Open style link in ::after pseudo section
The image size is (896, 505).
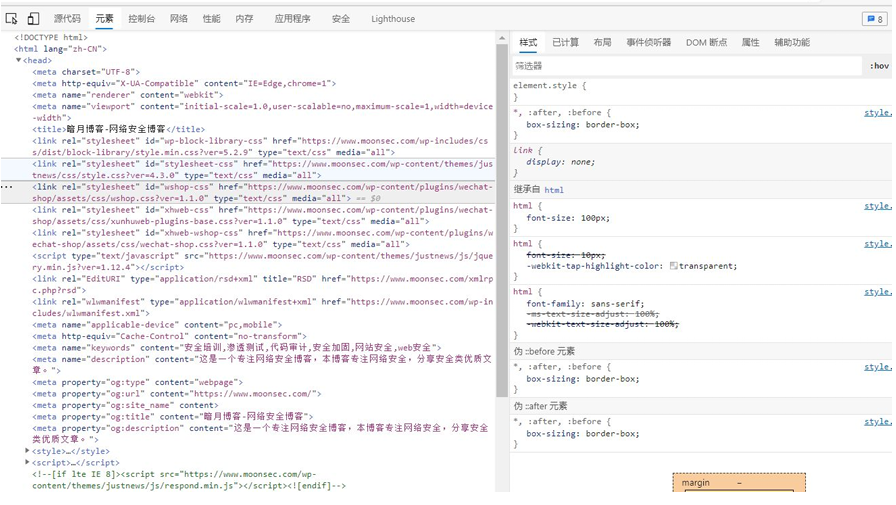[x=878, y=422]
